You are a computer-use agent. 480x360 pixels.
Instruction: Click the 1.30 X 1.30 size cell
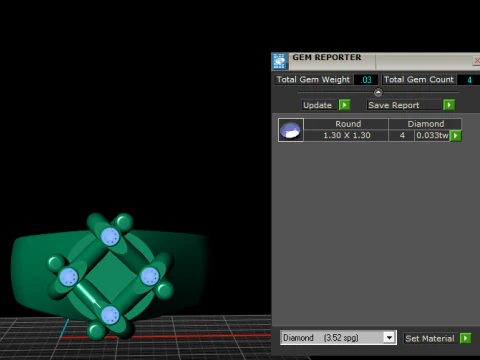346,135
